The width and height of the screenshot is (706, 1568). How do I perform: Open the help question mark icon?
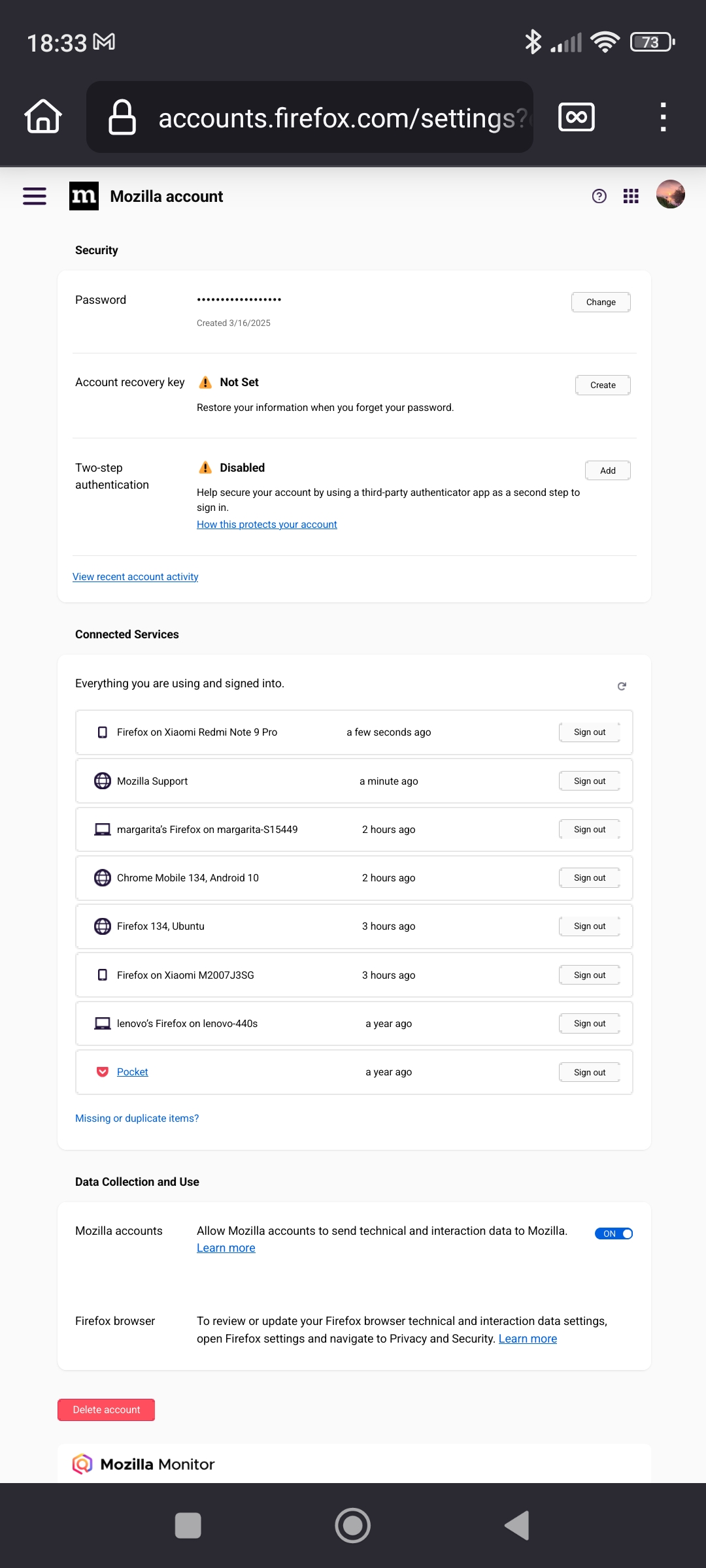tap(599, 196)
